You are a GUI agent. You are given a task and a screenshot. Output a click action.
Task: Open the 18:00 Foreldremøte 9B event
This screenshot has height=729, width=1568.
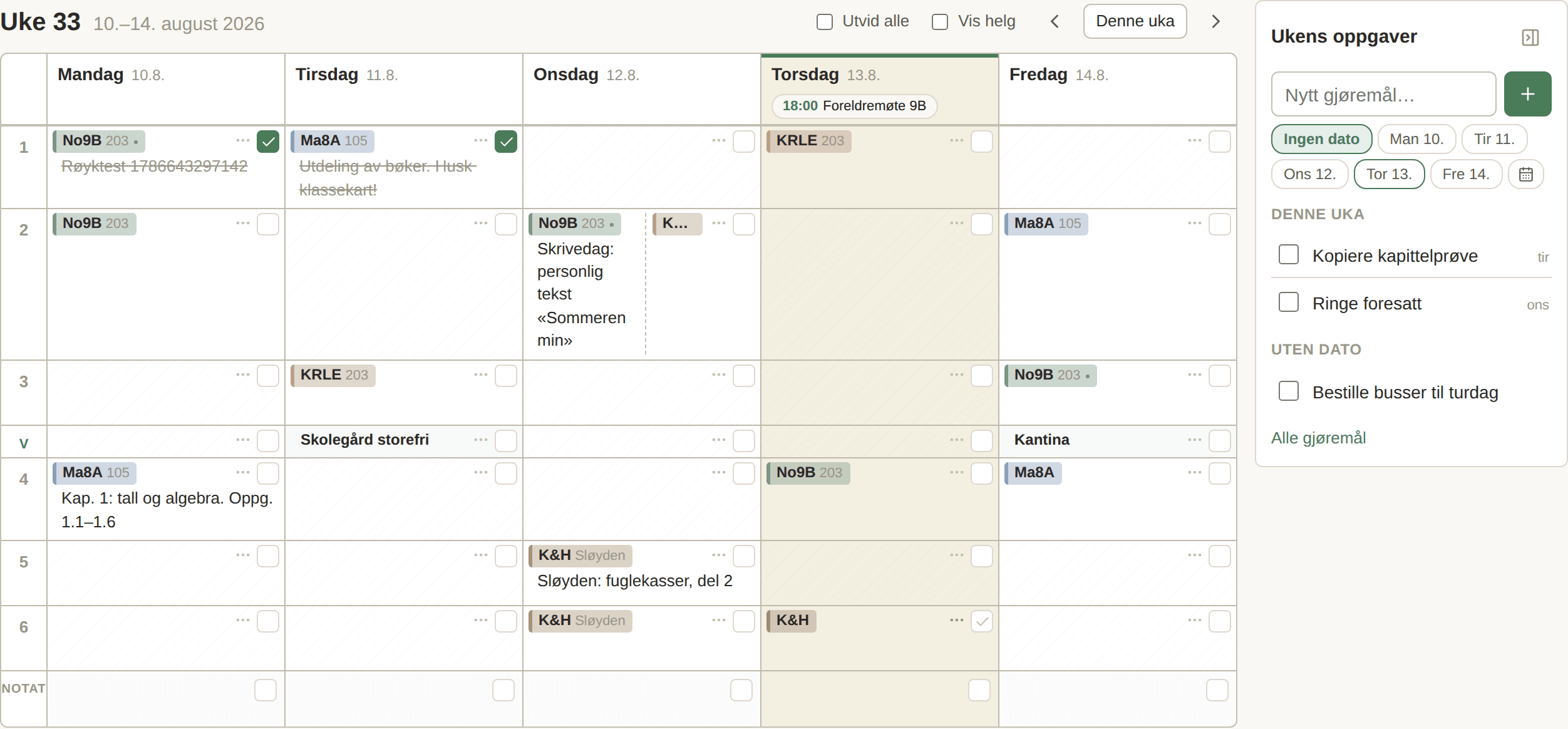pyautogui.click(x=854, y=106)
